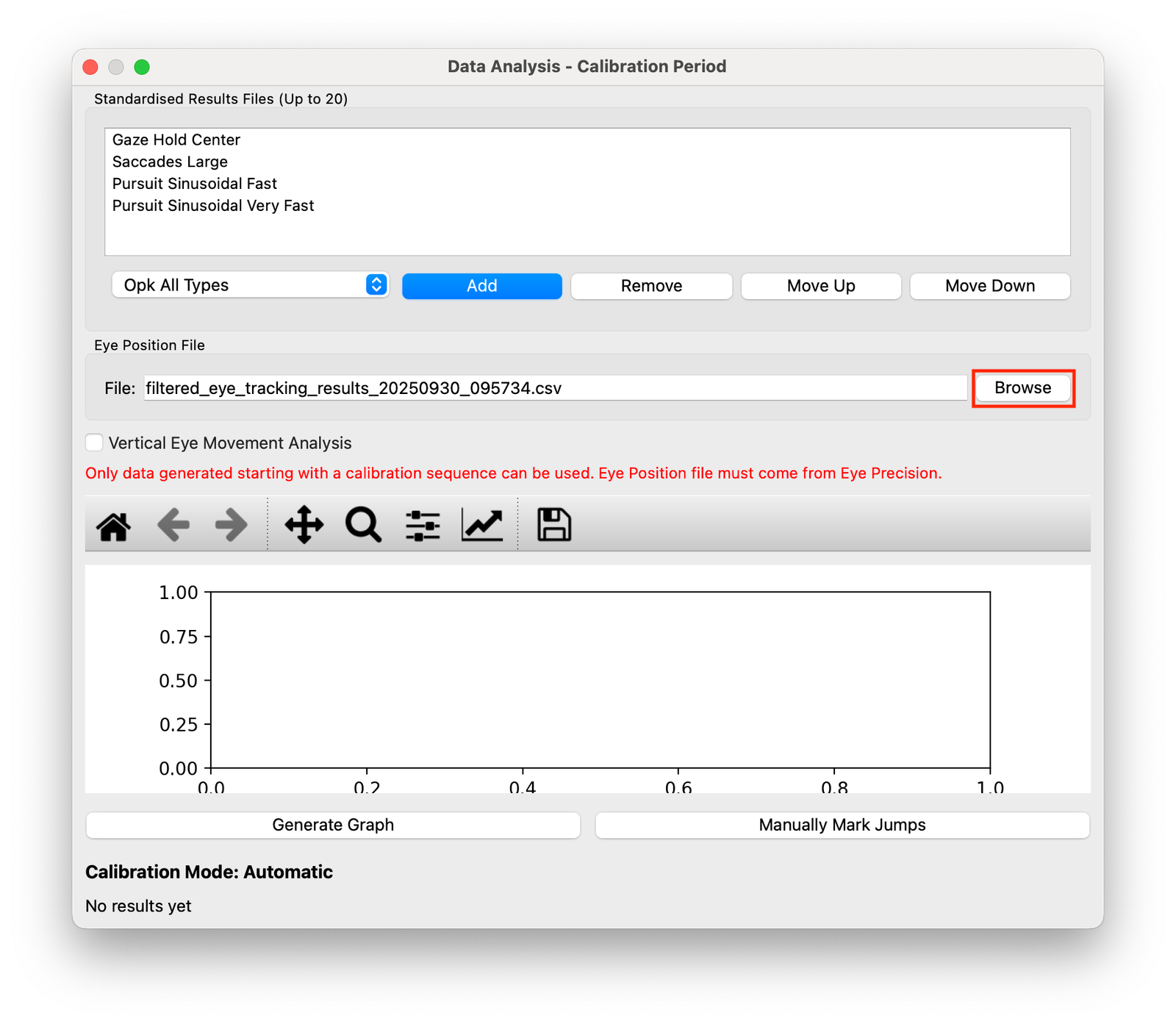
Task: Click the Forward arrow in plot toolbar
Action: (231, 526)
